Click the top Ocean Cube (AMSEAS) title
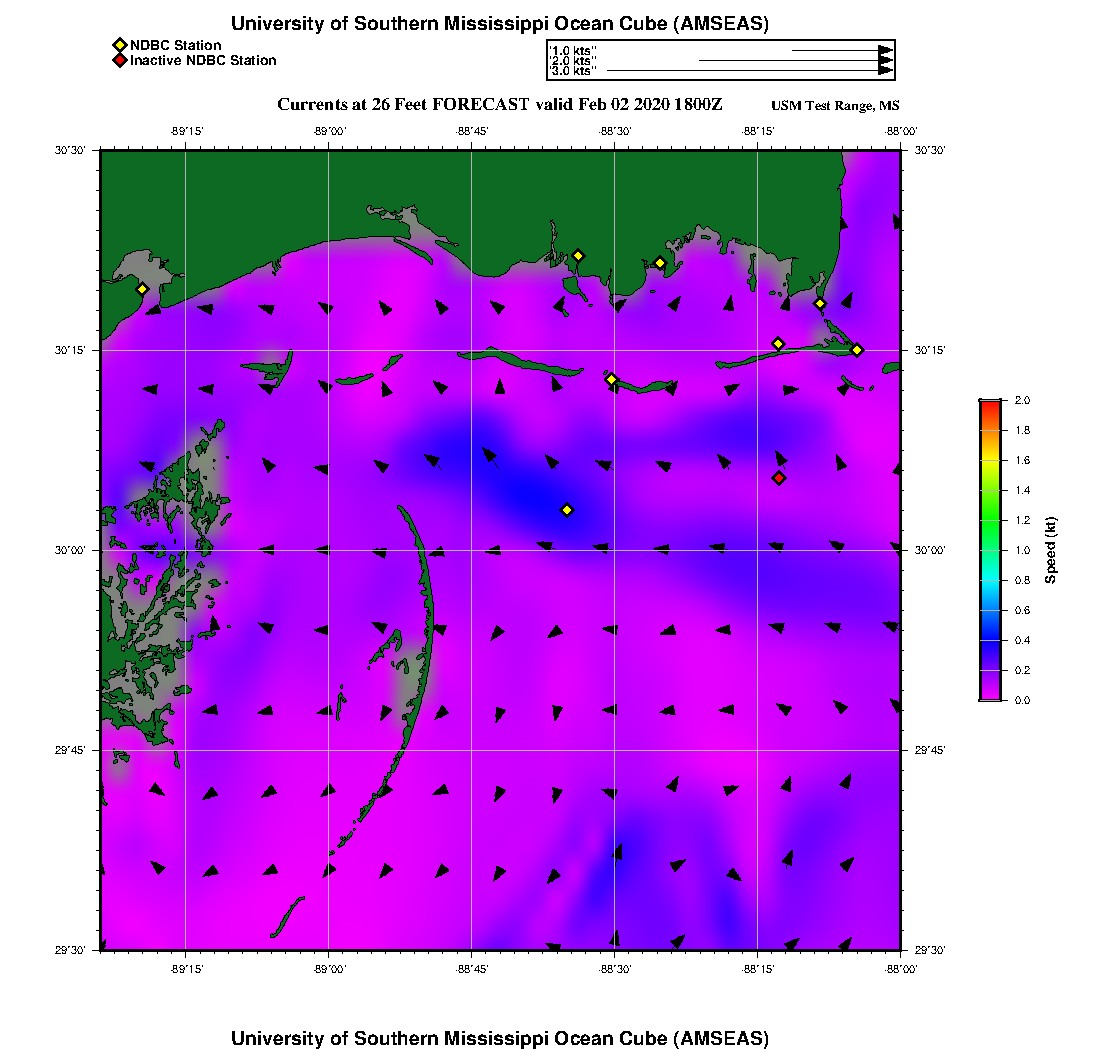The height and width of the screenshot is (1050, 1100). point(499,24)
